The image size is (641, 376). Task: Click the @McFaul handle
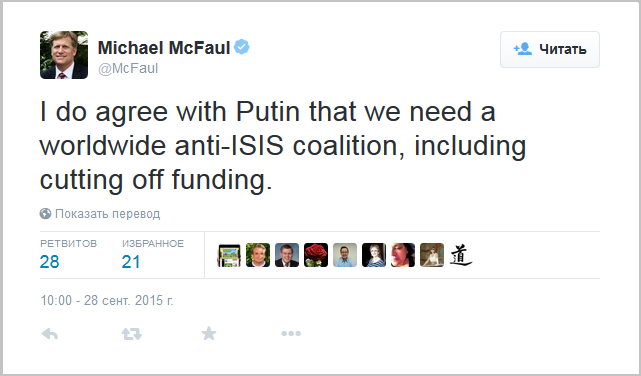(128, 68)
